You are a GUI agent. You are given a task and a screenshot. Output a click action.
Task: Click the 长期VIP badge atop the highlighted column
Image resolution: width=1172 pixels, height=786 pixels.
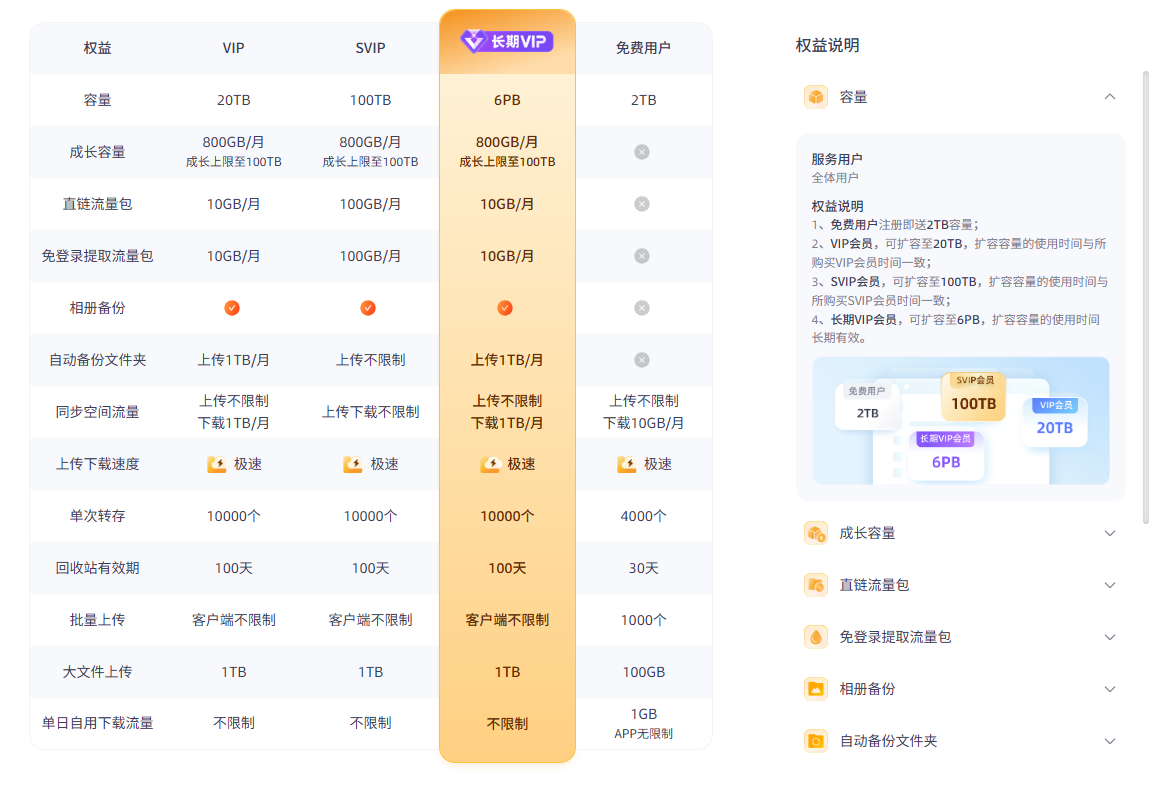(x=507, y=40)
